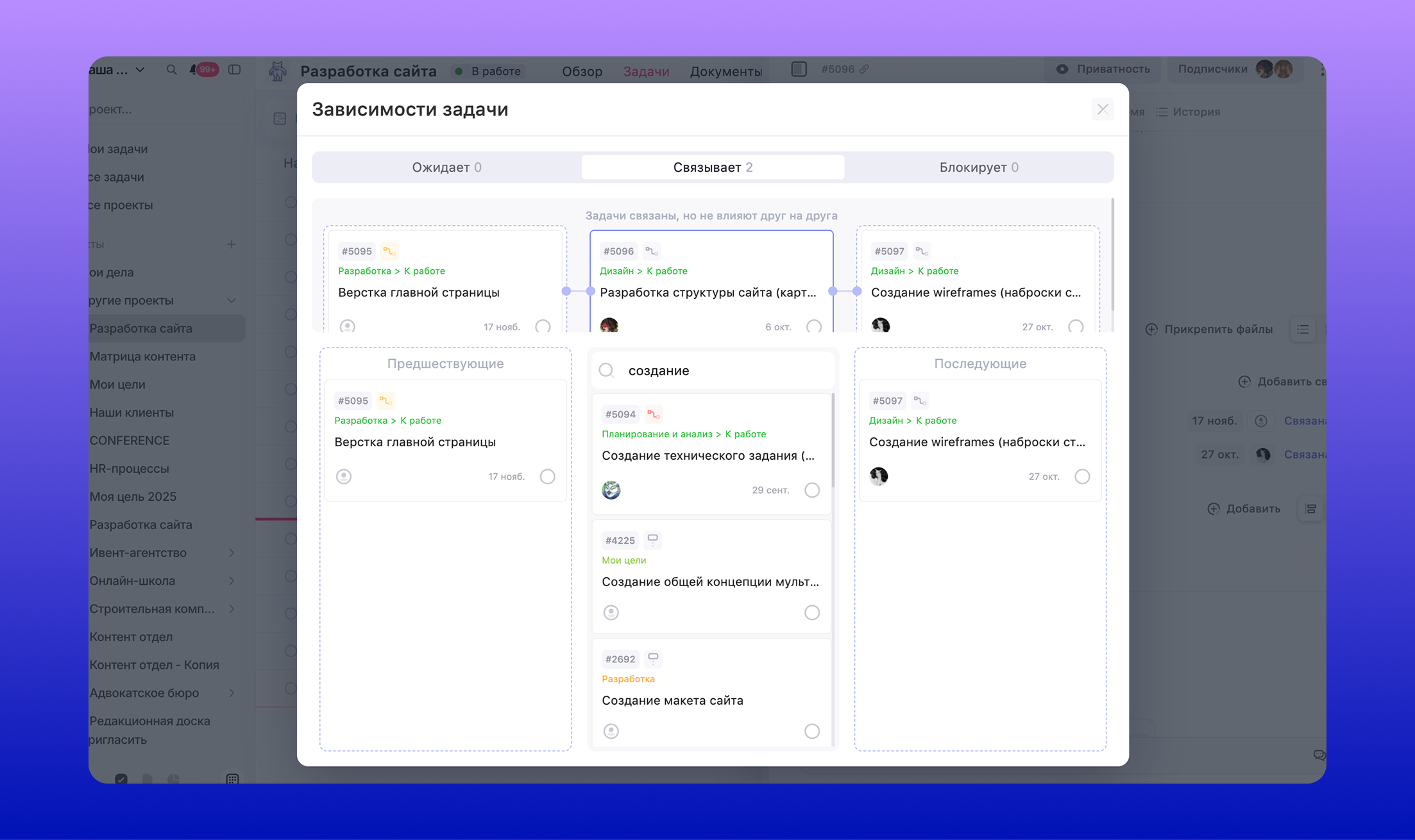Click the link-copy icon beside #5096
Image resolution: width=1415 pixels, height=840 pixels.
865,69
